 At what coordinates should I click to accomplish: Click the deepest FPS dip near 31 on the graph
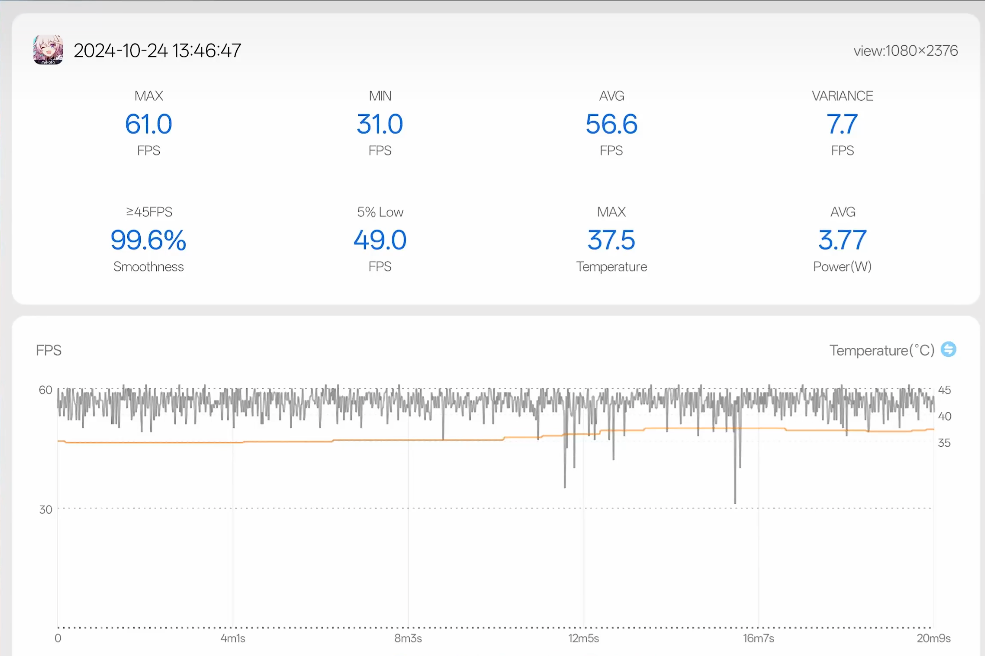tap(735, 501)
